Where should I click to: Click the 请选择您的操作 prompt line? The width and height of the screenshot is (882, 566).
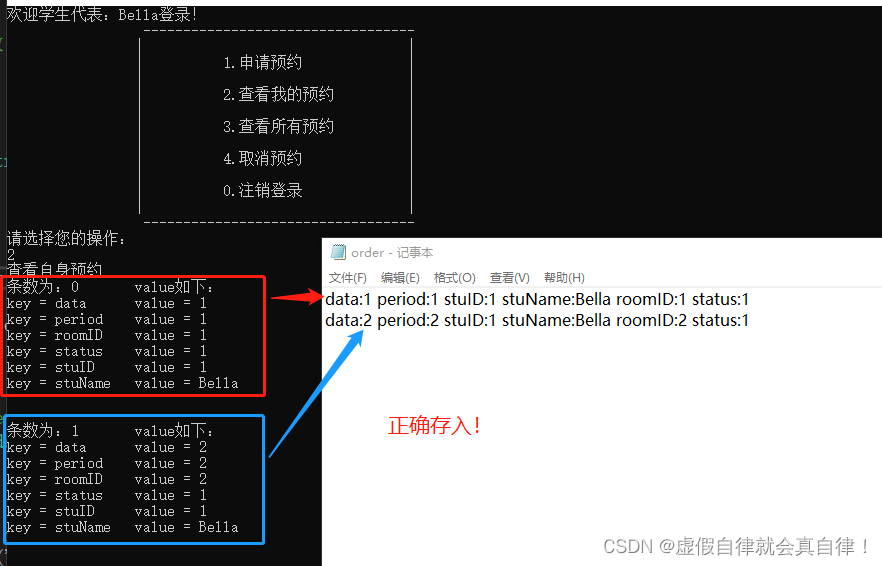tap(66, 239)
